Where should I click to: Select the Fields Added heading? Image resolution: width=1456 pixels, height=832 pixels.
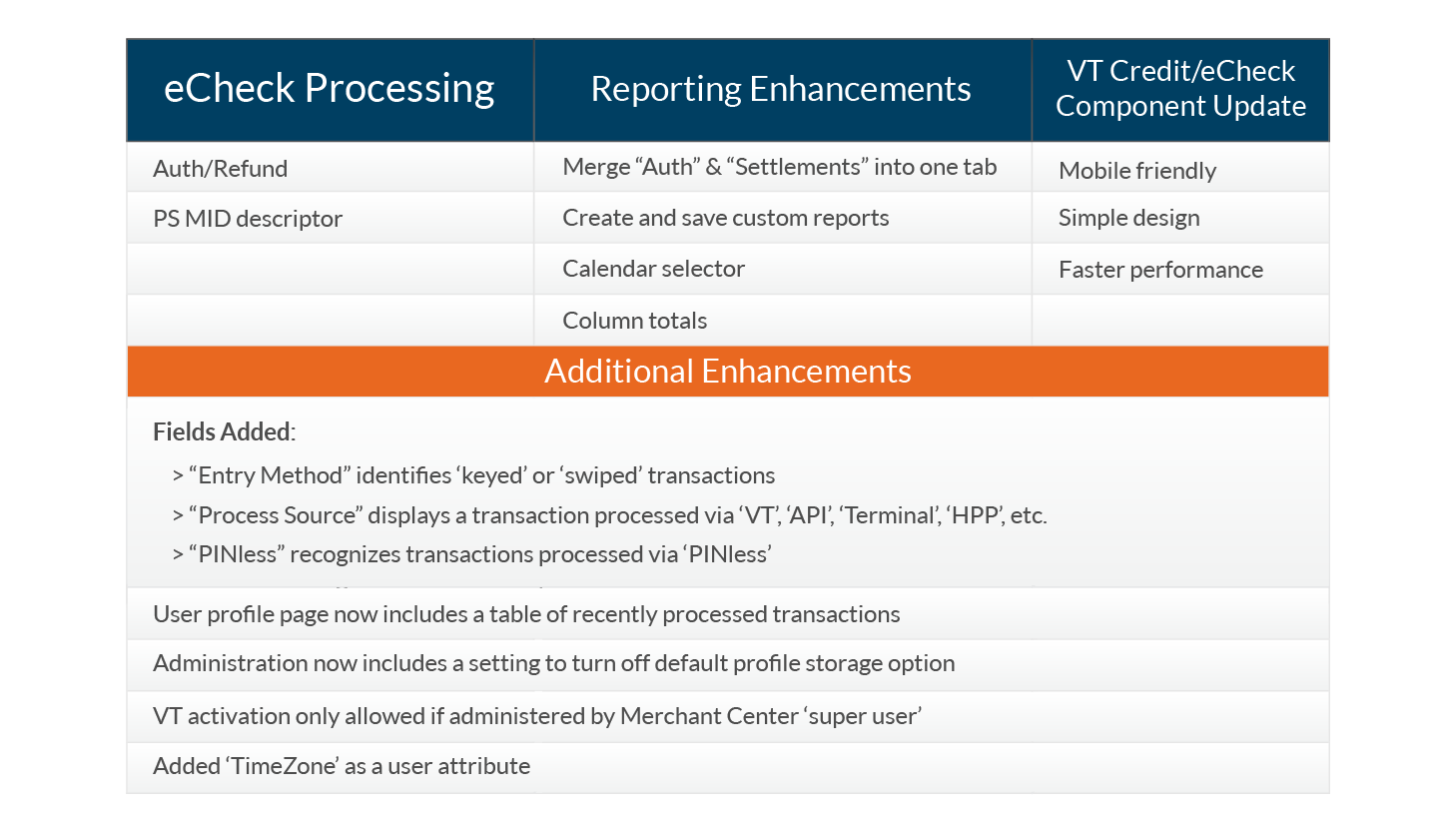(225, 431)
